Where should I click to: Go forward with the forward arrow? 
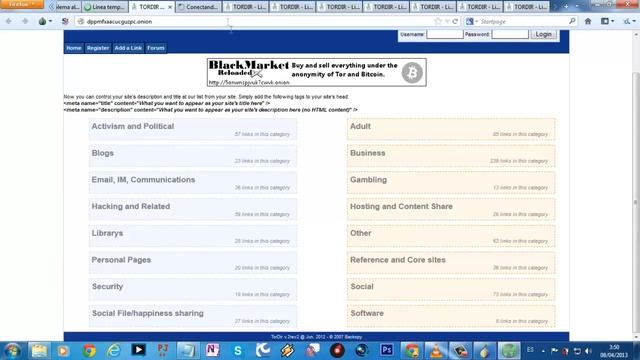(25, 21)
